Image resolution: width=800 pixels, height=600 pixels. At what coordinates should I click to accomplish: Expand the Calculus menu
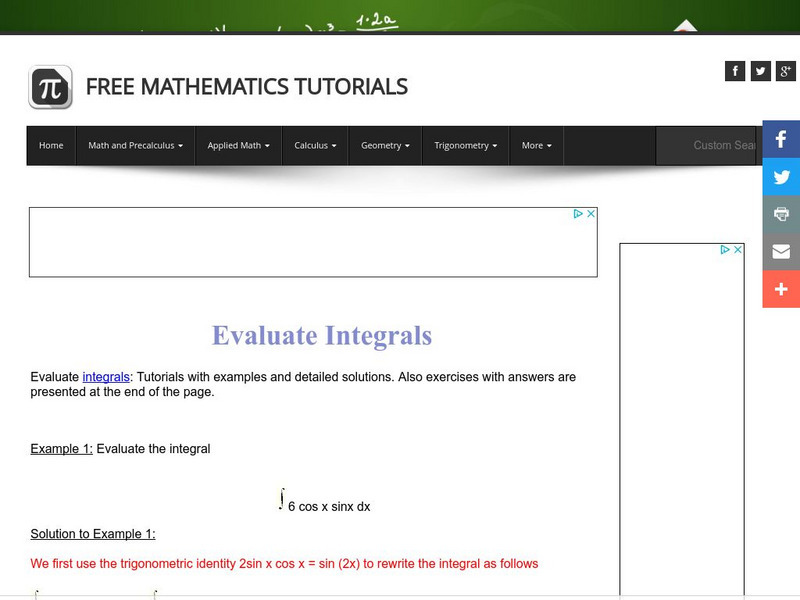315,145
